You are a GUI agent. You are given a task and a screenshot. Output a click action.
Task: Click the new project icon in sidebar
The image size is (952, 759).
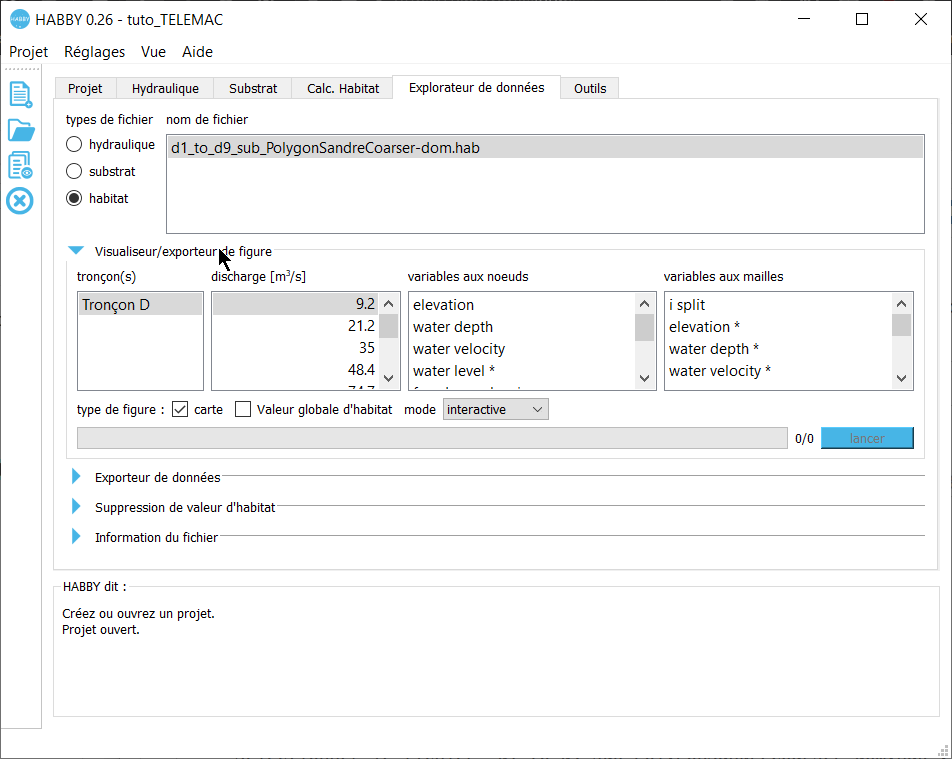coord(20,95)
